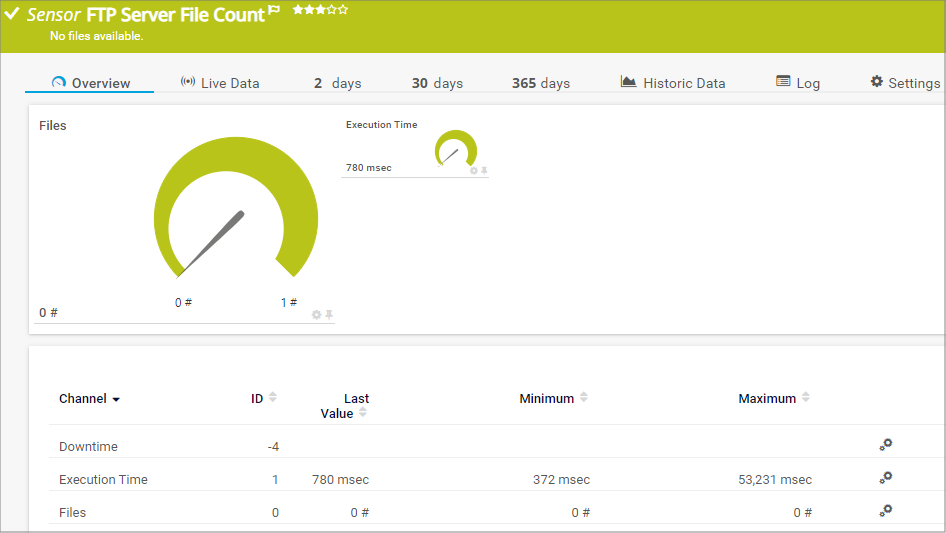Open channel settings for Downtime row
Image resolution: width=946 pixels, height=533 pixels.
click(x=885, y=445)
